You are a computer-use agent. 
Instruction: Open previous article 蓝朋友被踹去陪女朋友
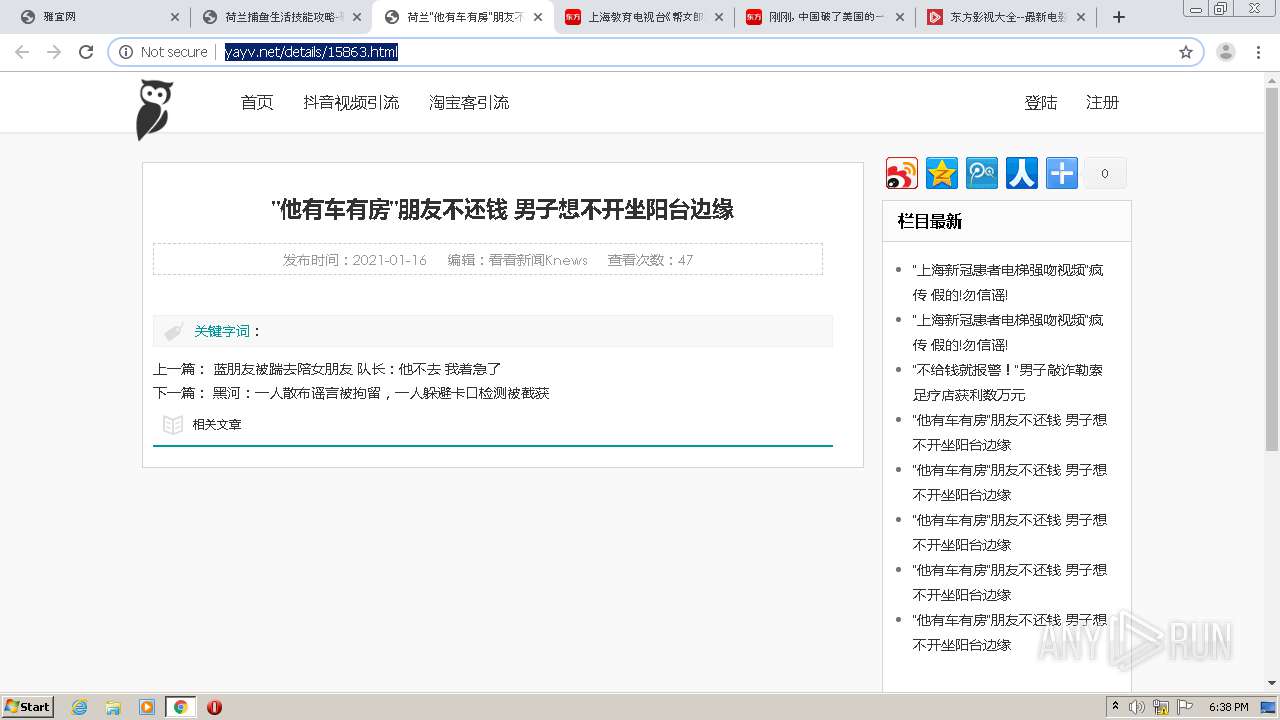click(x=357, y=369)
